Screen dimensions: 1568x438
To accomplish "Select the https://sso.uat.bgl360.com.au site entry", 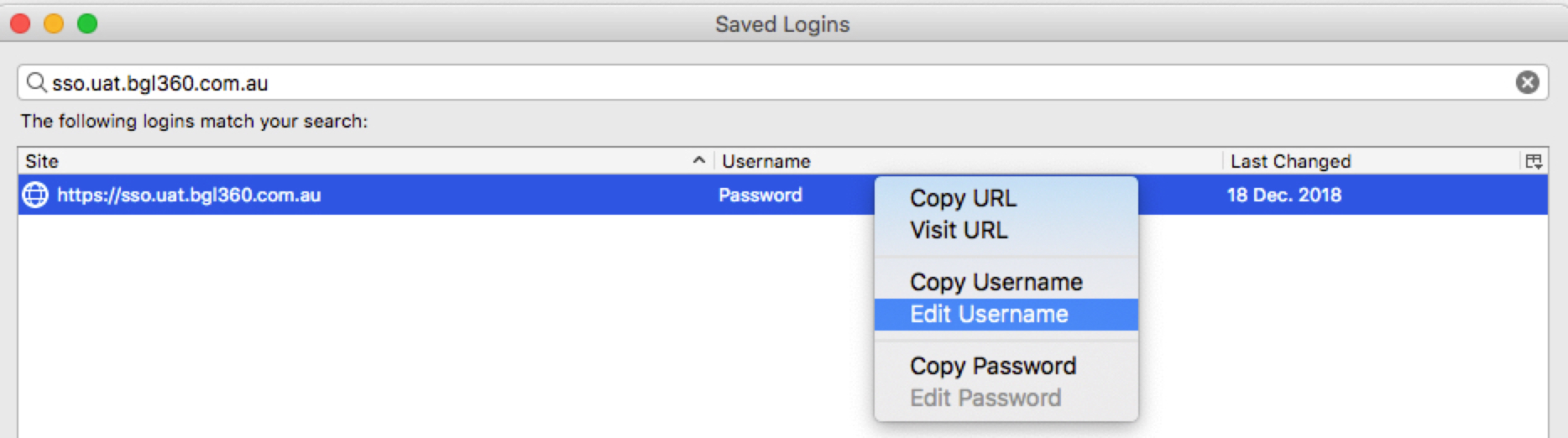I will [x=189, y=195].
